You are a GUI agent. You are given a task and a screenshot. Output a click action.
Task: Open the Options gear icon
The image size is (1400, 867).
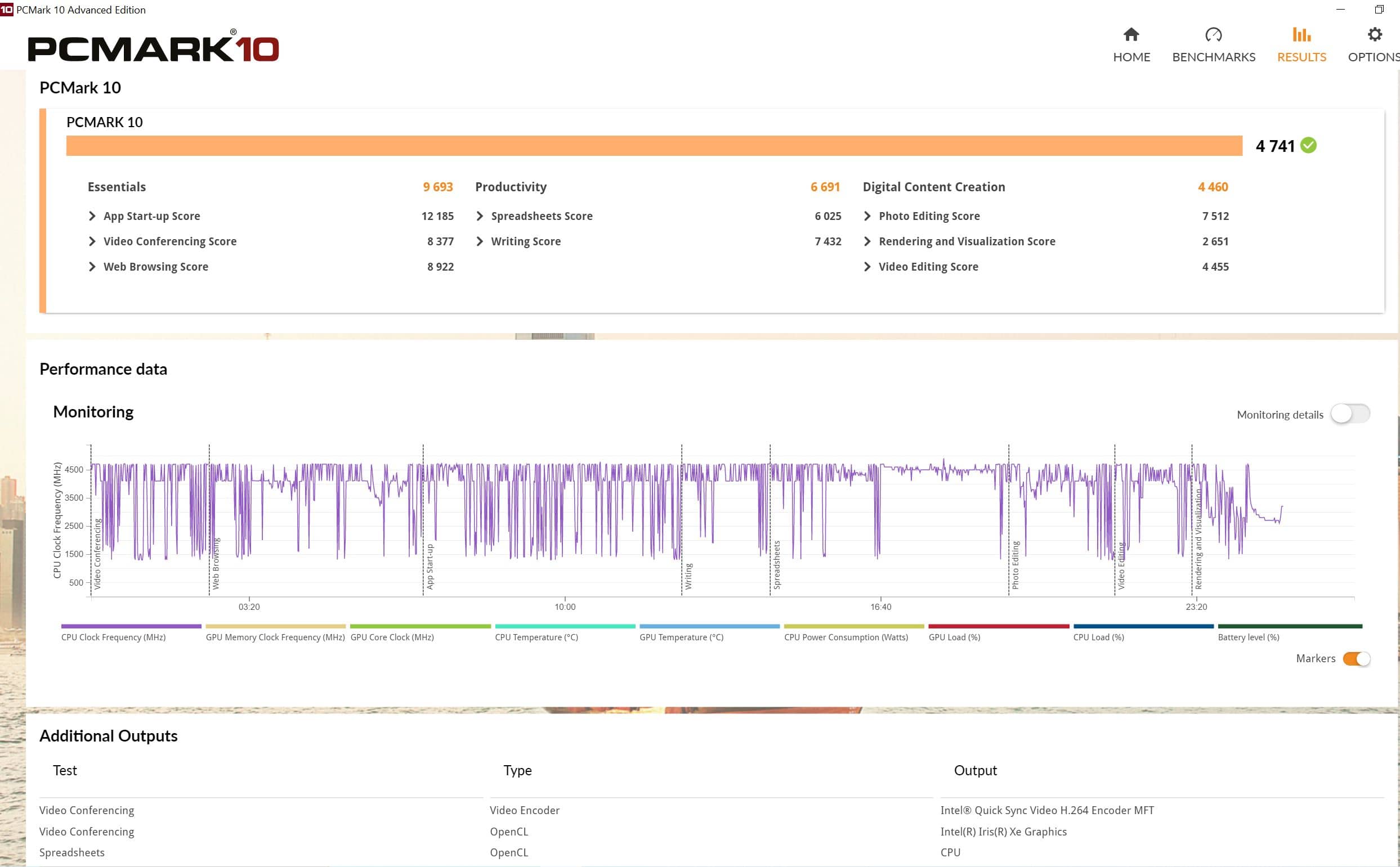point(1374,34)
